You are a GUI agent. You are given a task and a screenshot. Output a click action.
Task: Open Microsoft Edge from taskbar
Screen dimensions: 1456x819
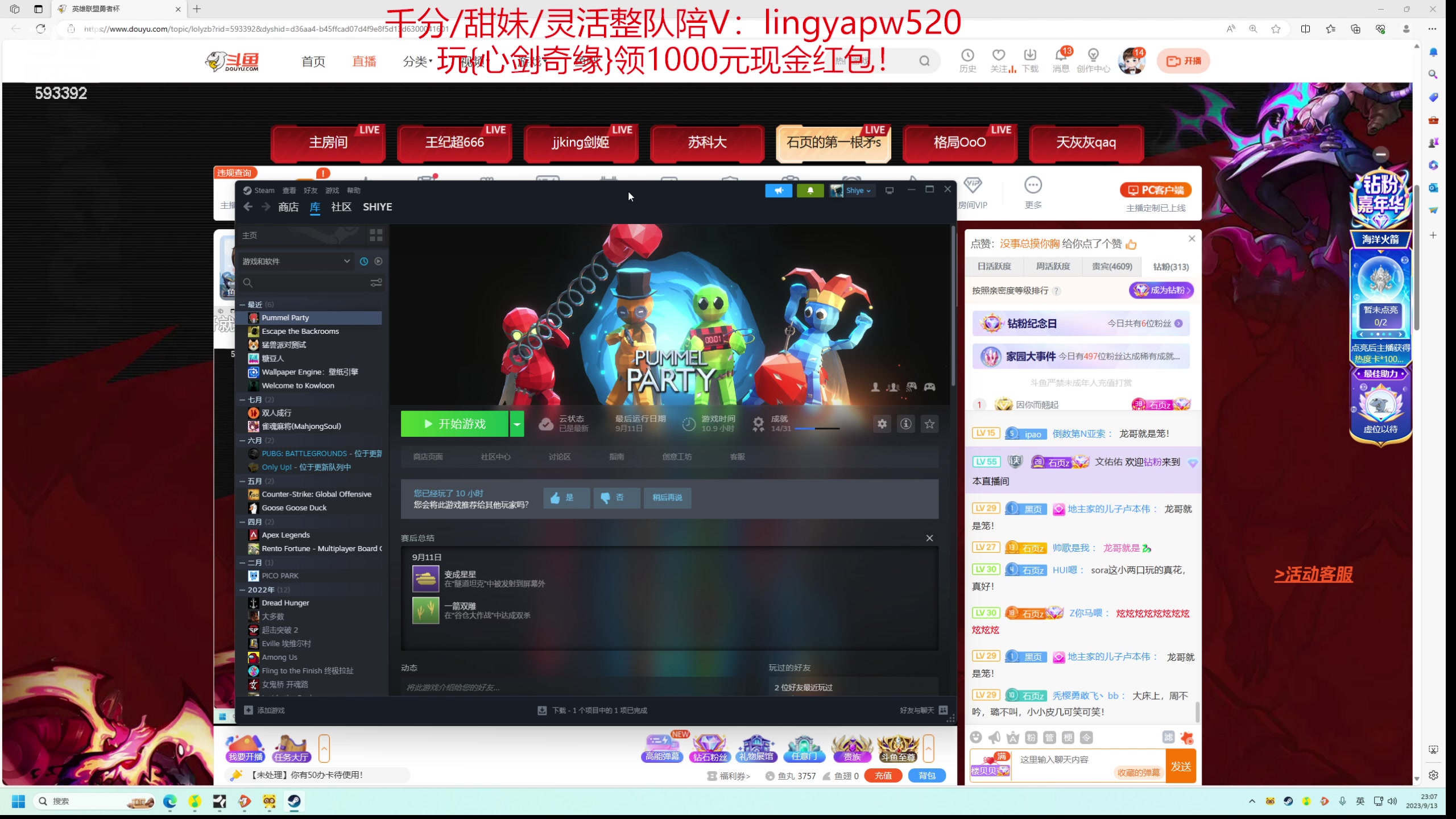click(x=169, y=801)
